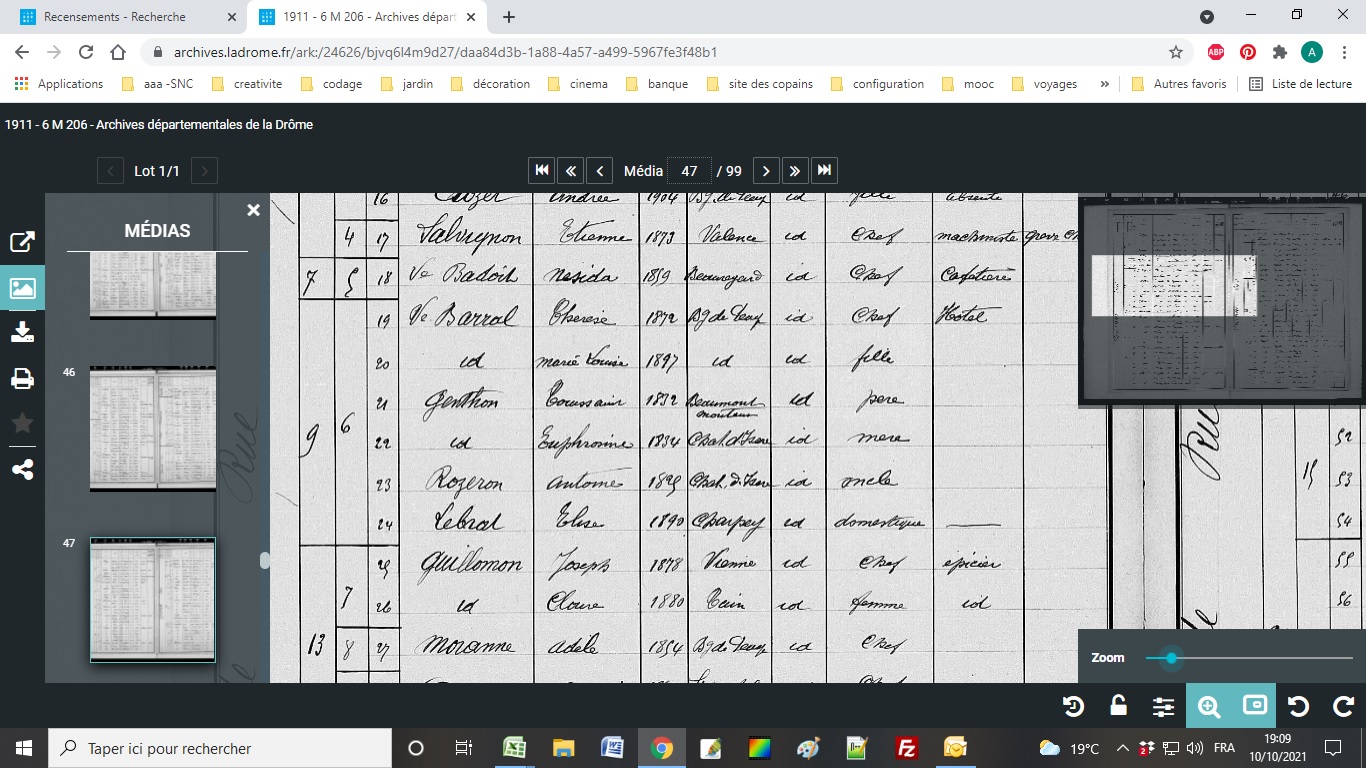Go to next media page
This screenshot has width=1366, height=768.
pos(766,171)
